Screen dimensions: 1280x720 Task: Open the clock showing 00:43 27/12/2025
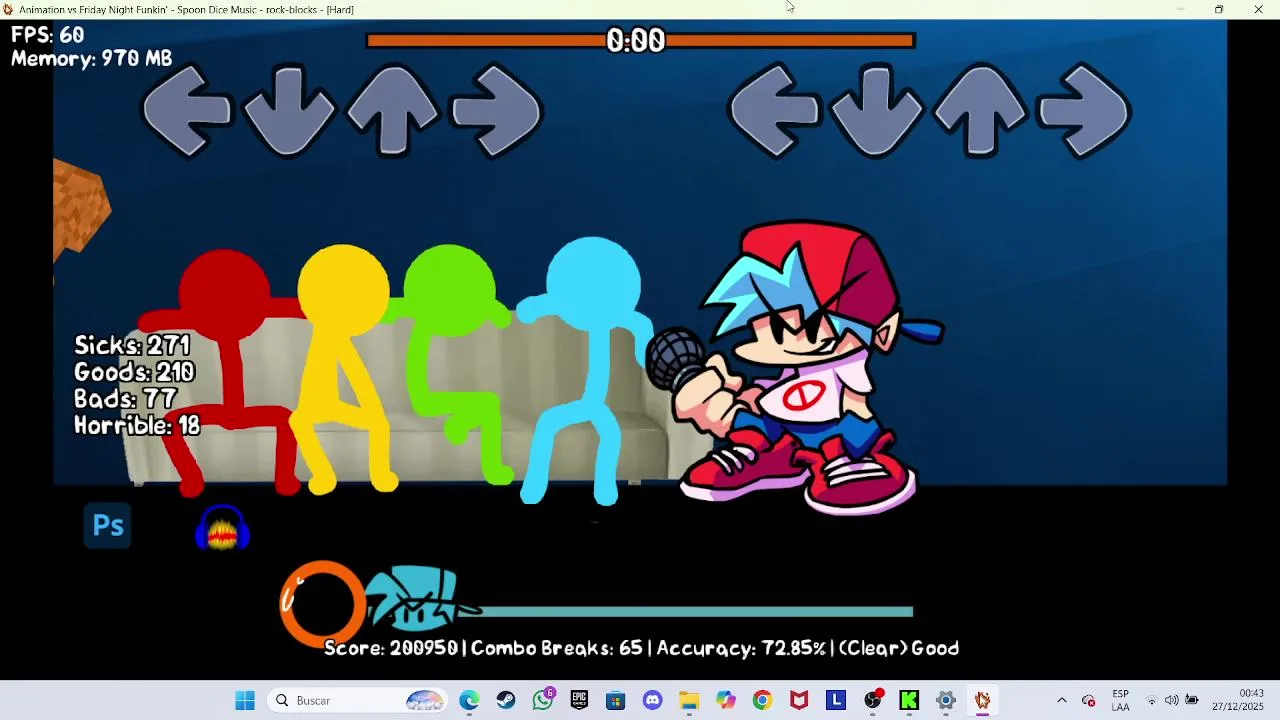point(1238,701)
